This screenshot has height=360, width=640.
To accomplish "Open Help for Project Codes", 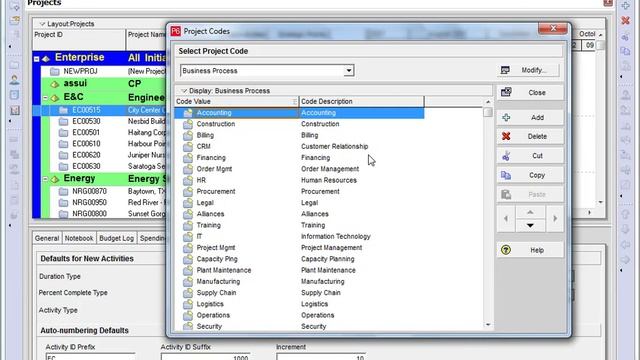I will [x=530, y=250].
